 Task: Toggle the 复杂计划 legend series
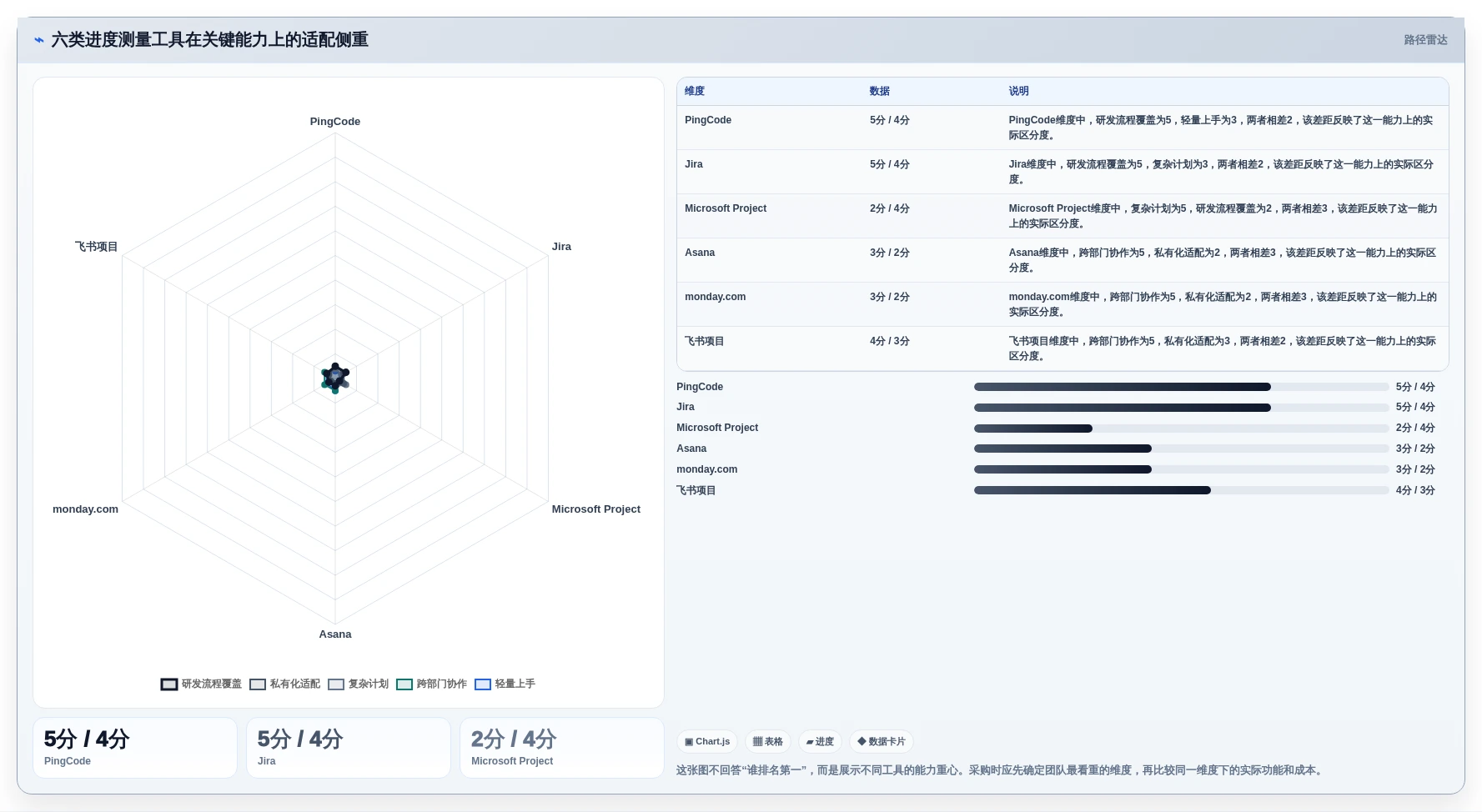[358, 684]
